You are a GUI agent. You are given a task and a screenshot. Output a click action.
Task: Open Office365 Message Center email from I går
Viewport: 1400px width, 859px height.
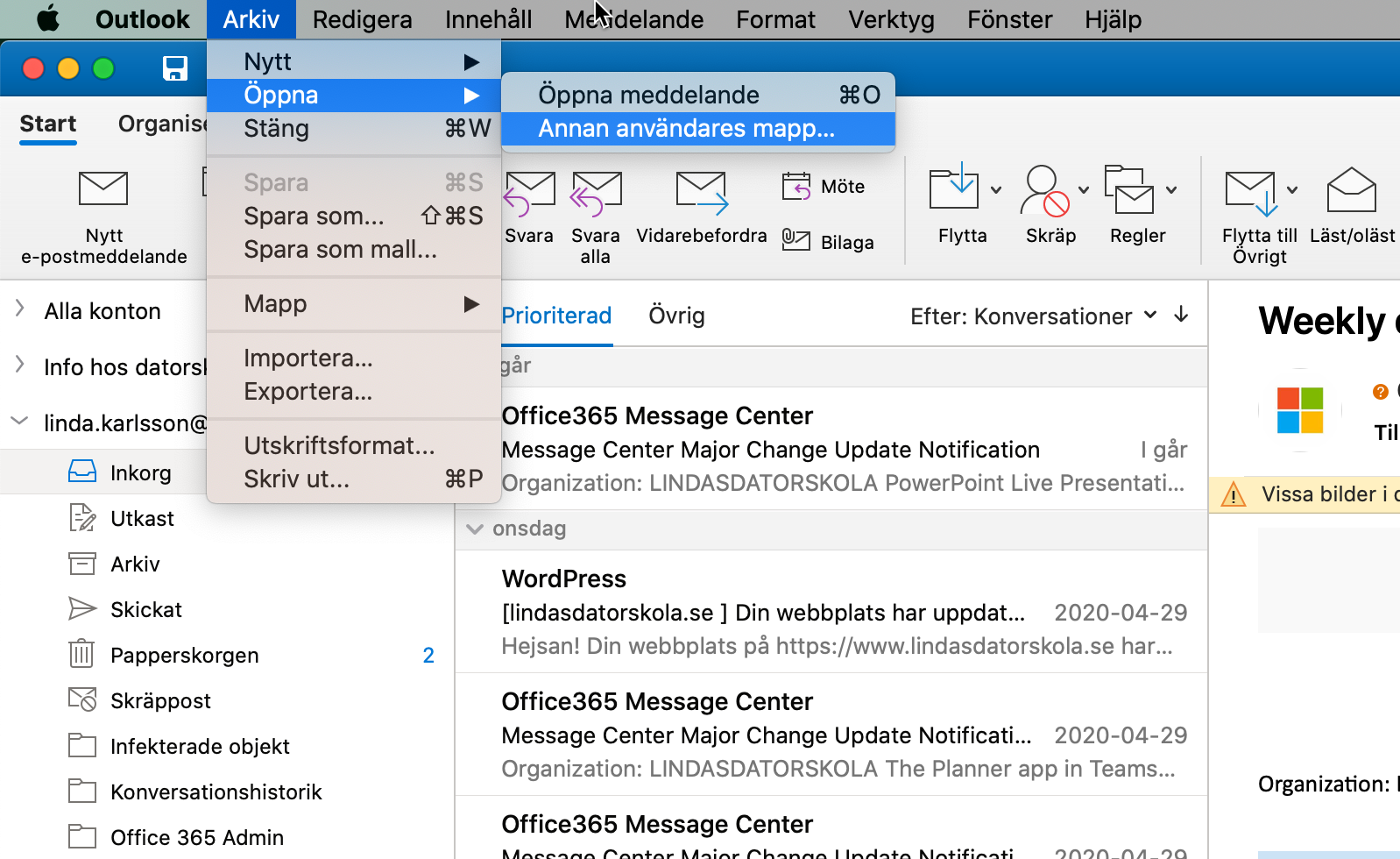[831, 449]
